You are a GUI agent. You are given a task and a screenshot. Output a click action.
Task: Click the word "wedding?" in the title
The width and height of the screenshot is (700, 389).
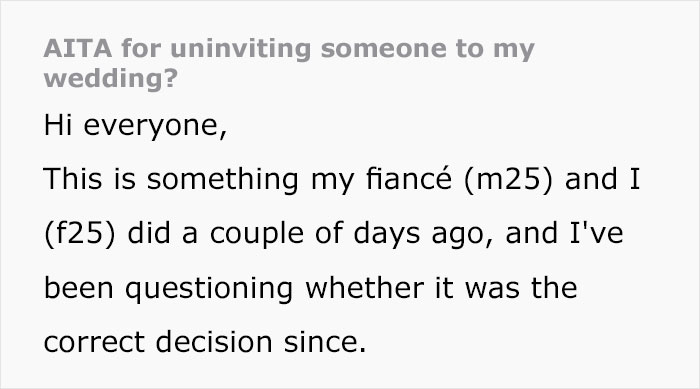[x=111, y=79]
